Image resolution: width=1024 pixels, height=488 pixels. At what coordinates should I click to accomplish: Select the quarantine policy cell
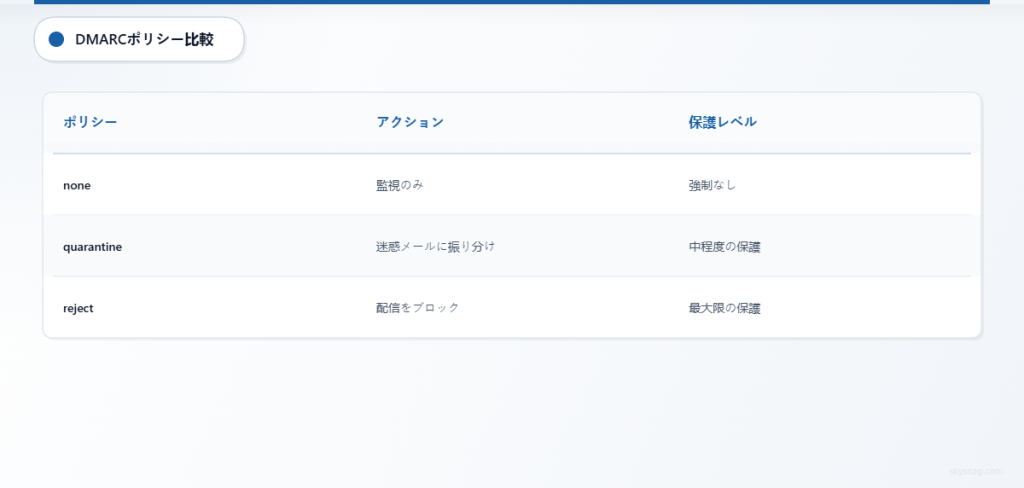[92, 247]
